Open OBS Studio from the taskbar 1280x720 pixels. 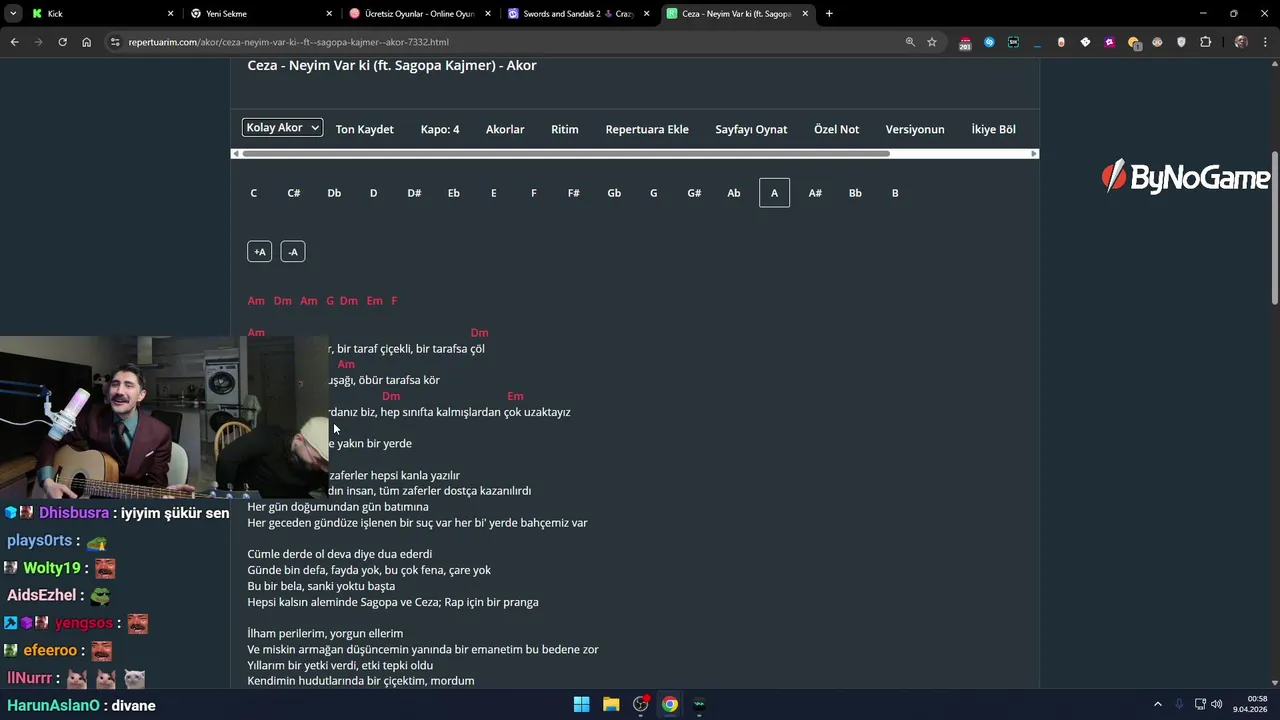pyautogui.click(x=641, y=704)
